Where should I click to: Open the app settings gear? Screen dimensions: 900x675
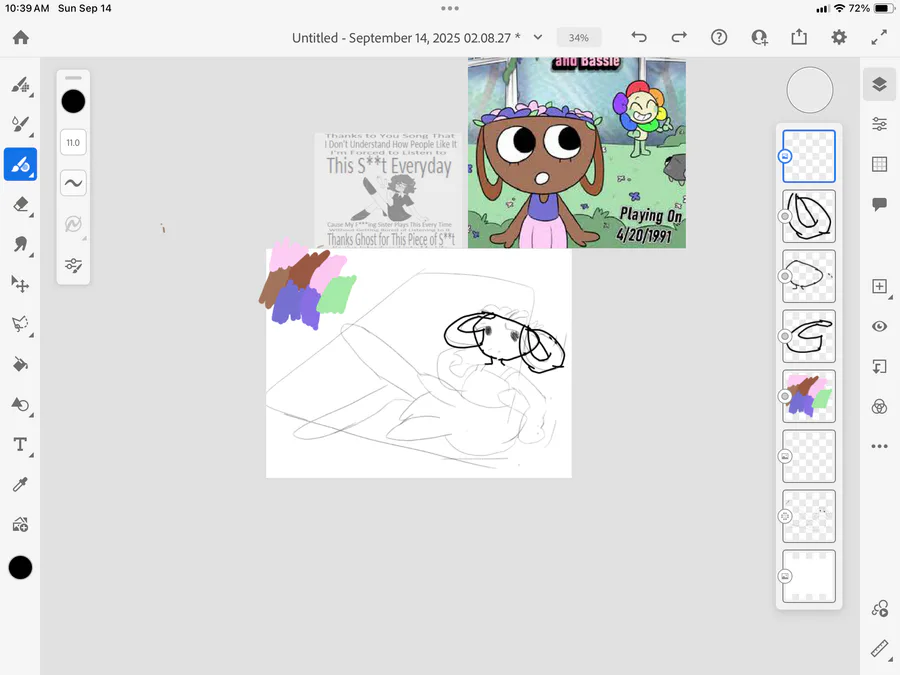tap(839, 38)
